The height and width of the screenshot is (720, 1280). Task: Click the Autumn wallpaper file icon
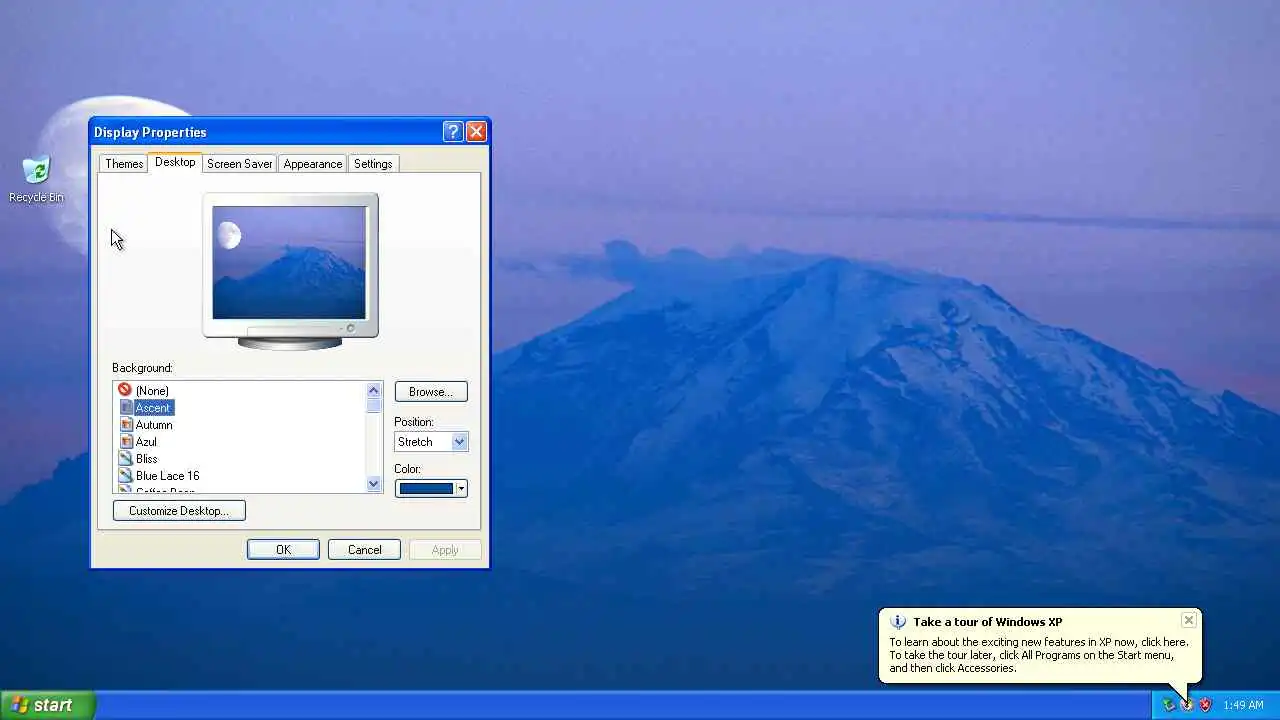(126, 424)
